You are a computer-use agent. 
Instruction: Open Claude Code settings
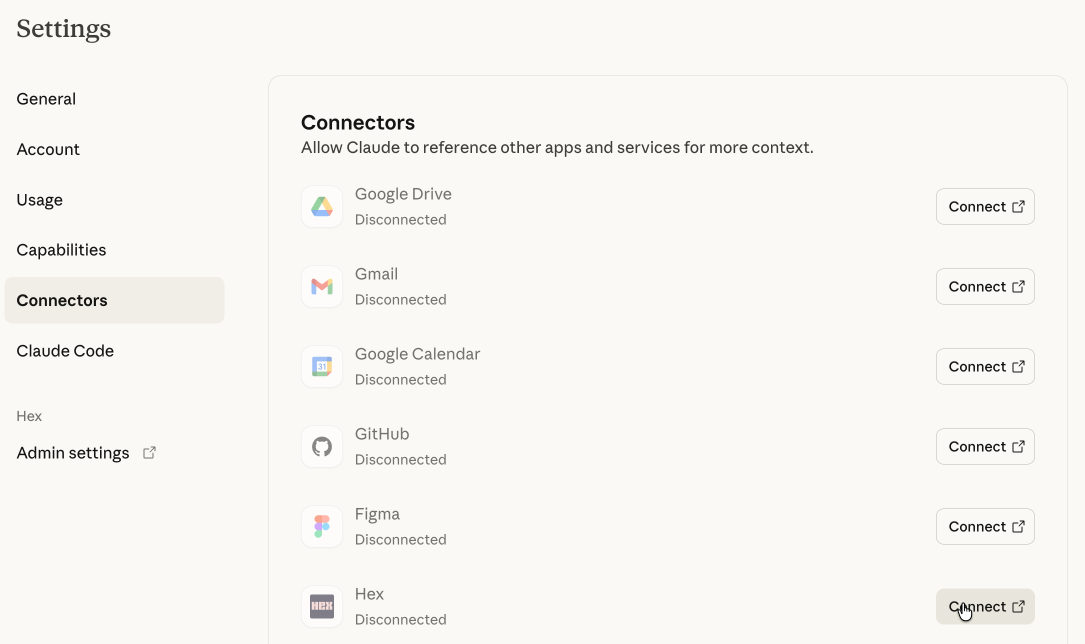pos(65,350)
